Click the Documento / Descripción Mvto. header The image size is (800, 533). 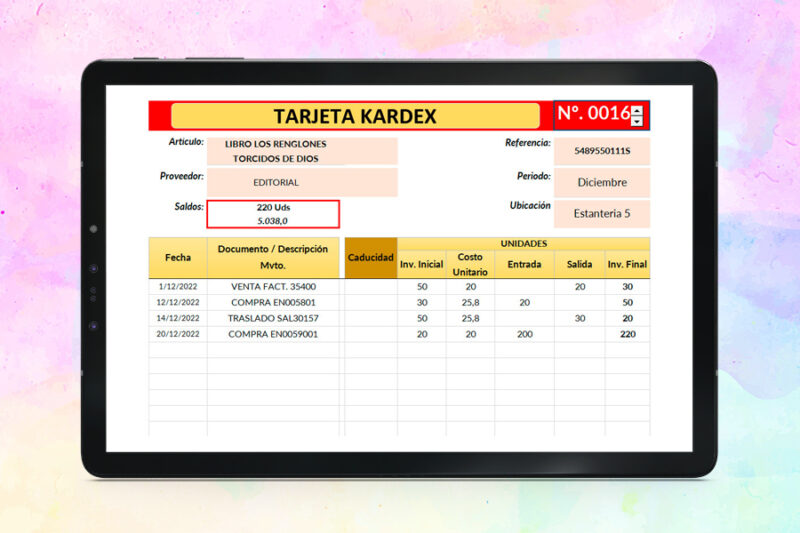tap(273, 258)
